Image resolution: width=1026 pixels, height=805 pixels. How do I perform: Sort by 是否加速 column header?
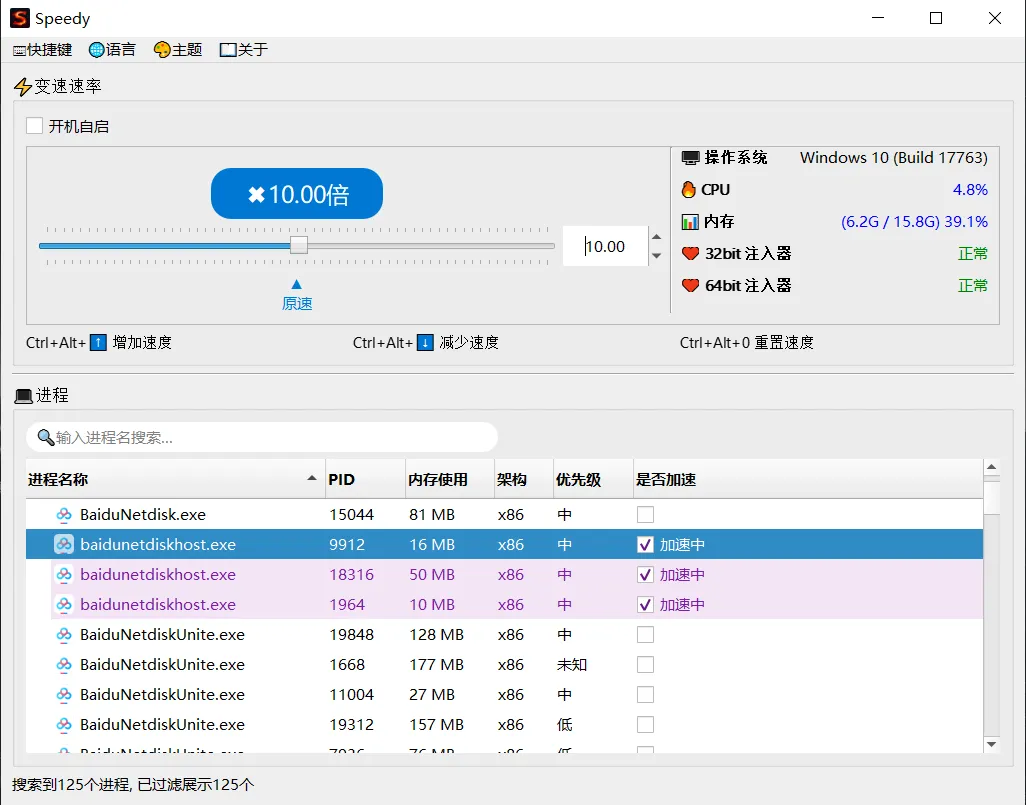(808, 480)
